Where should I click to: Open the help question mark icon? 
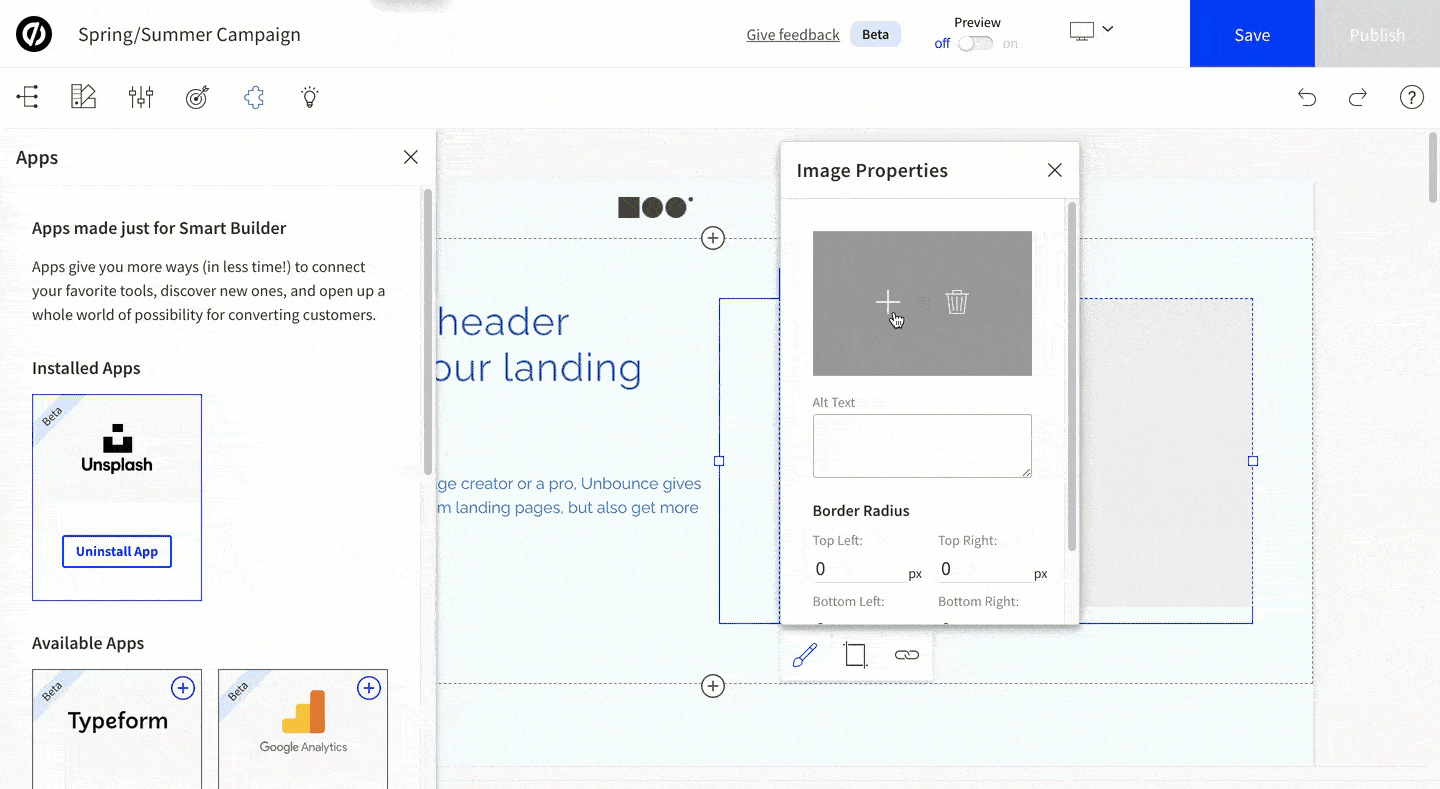(x=1411, y=97)
